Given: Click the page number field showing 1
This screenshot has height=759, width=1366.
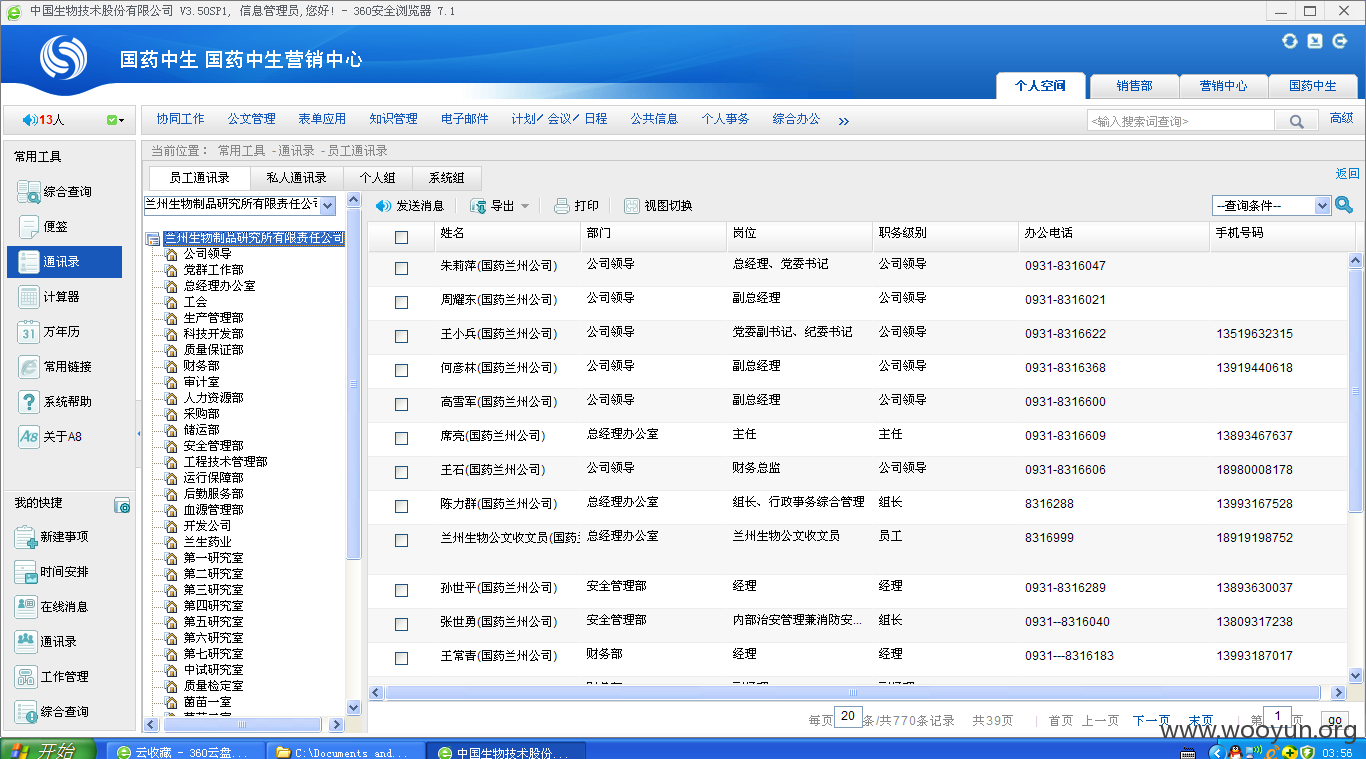Looking at the screenshot, I should pos(1277,717).
